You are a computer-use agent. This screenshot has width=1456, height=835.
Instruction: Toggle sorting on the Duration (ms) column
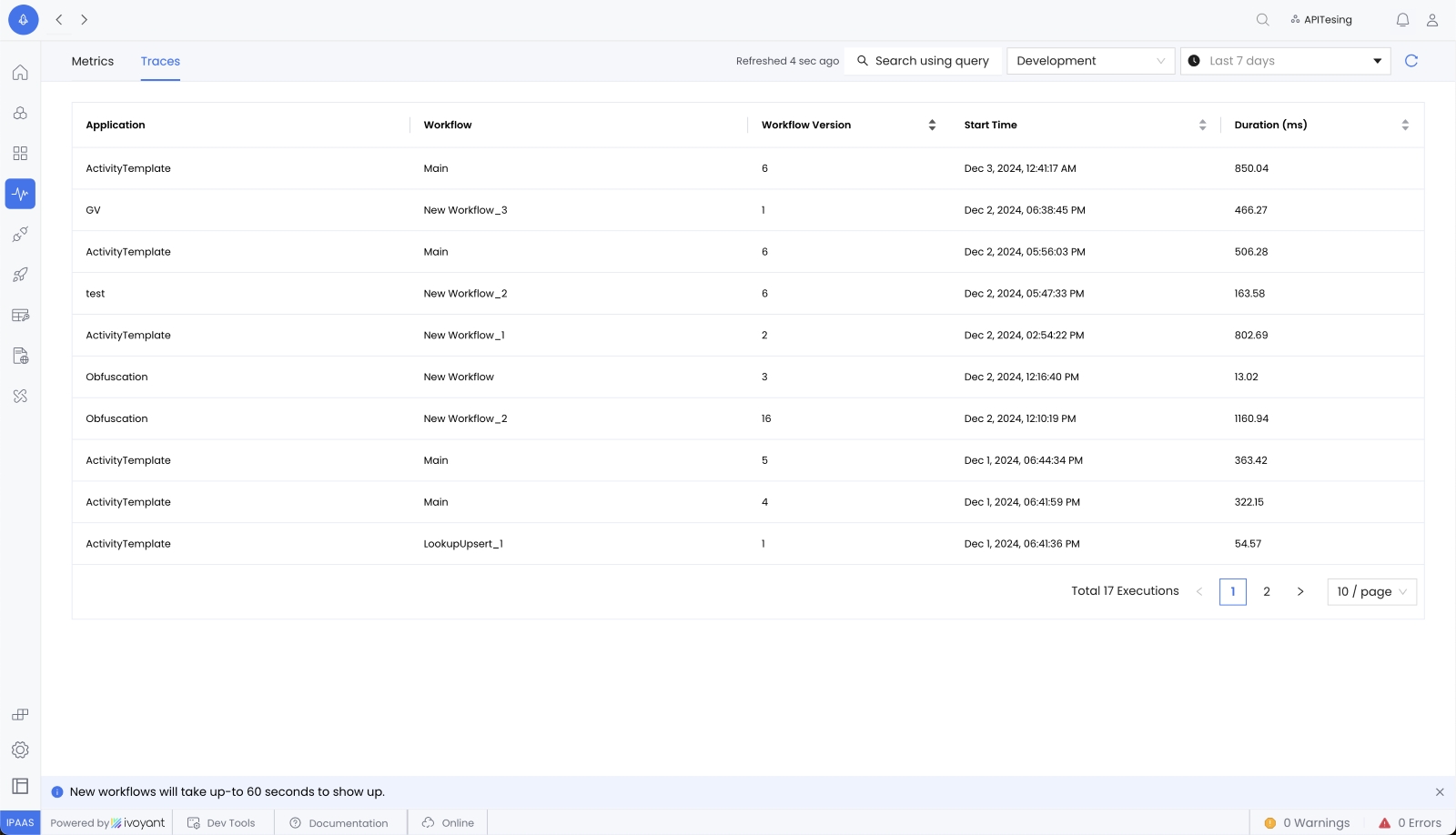pos(1404,126)
